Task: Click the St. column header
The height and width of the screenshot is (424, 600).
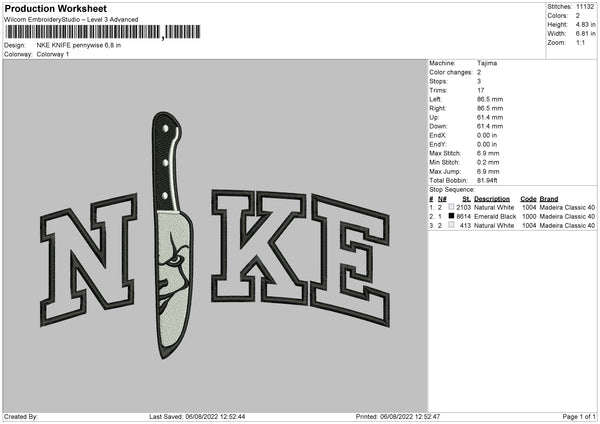Action: tap(466, 199)
